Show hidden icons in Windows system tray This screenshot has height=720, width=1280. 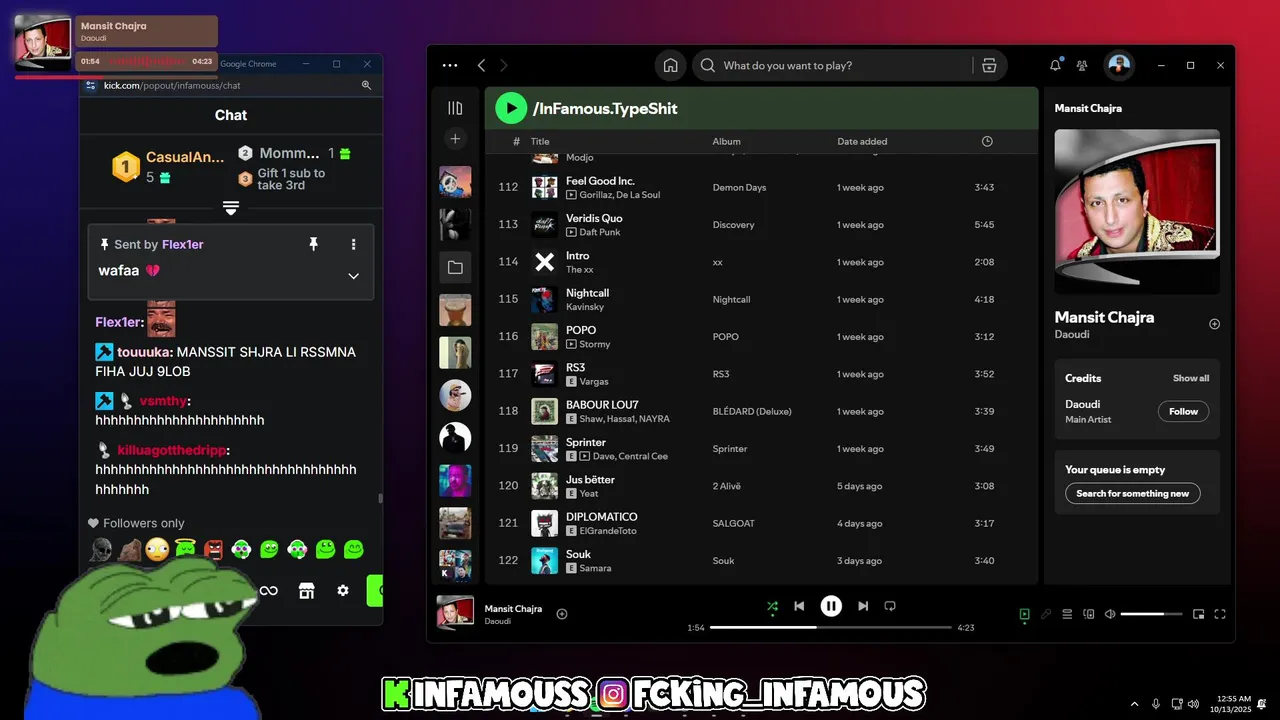(x=1134, y=704)
